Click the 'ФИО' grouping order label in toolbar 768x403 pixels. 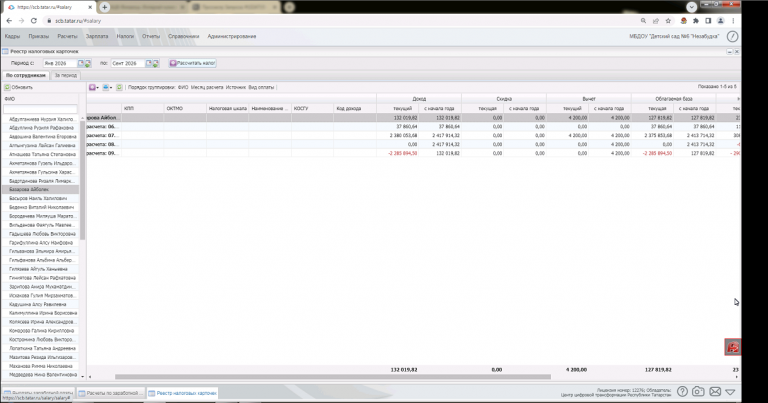tap(183, 87)
